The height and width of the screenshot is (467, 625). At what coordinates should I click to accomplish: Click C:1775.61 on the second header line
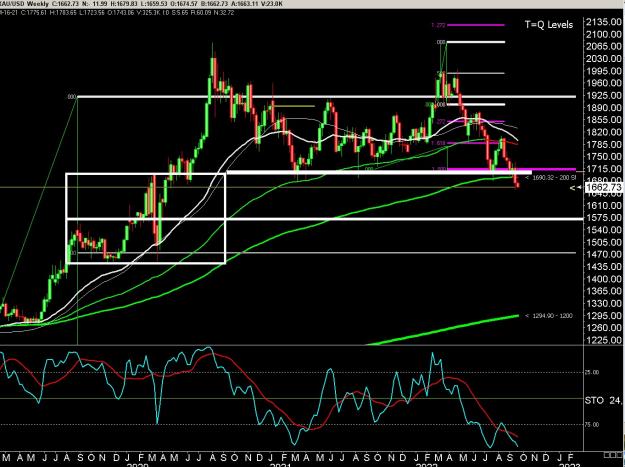pyautogui.click(x=33, y=12)
